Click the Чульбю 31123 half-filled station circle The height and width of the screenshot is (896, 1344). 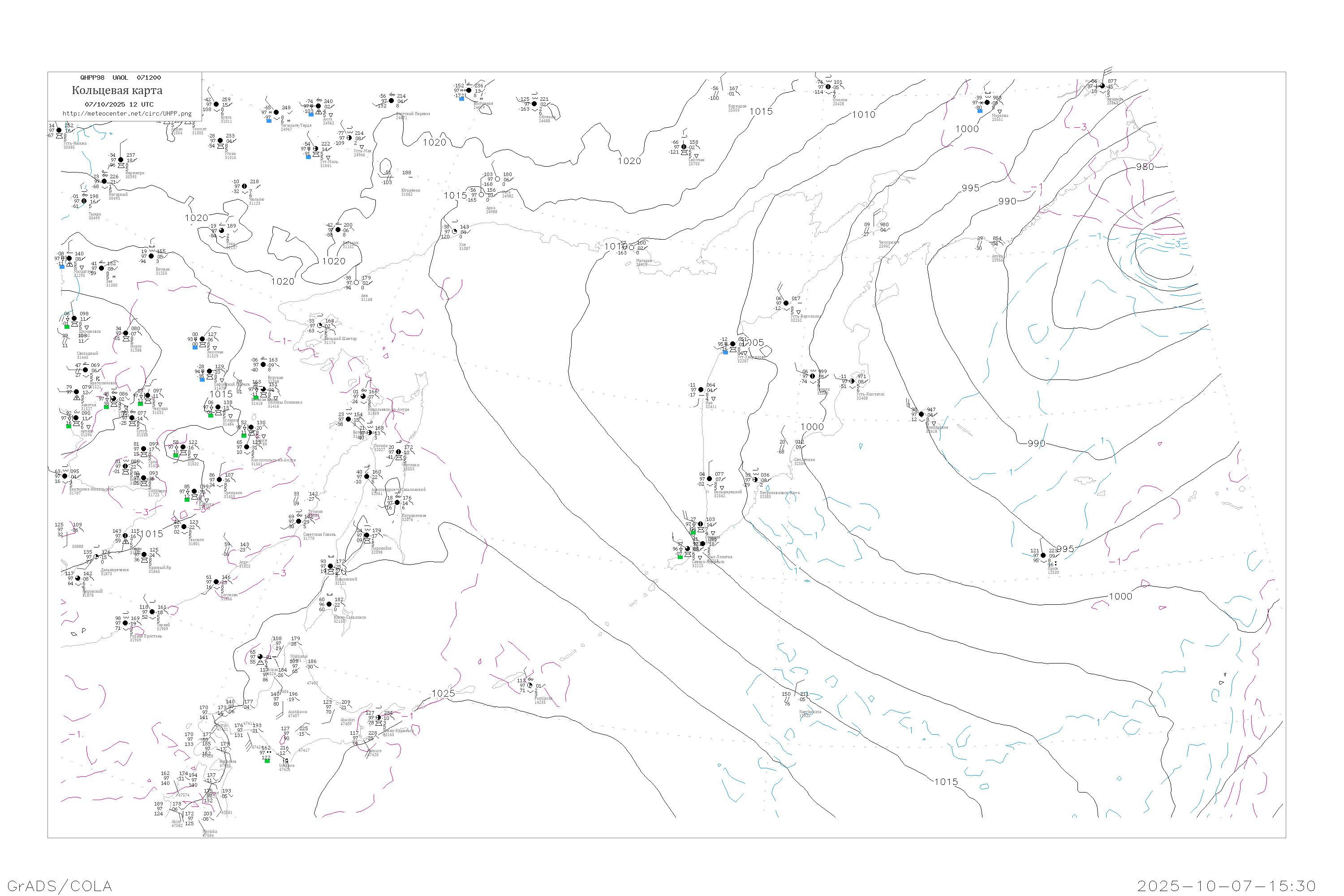tap(245, 186)
